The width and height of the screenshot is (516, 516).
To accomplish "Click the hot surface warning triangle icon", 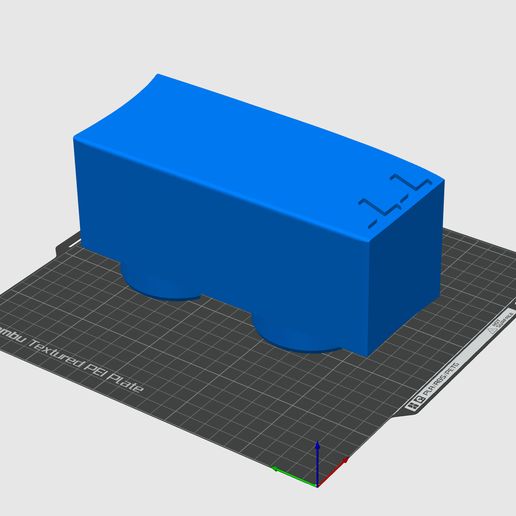I will tap(493, 330).
